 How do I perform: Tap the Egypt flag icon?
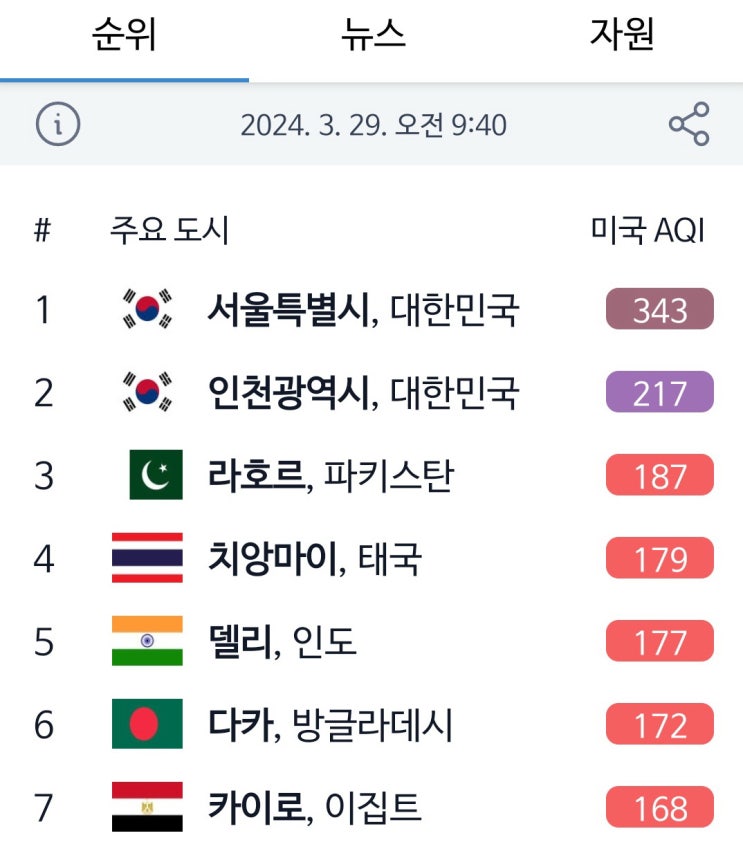[147, 807]
